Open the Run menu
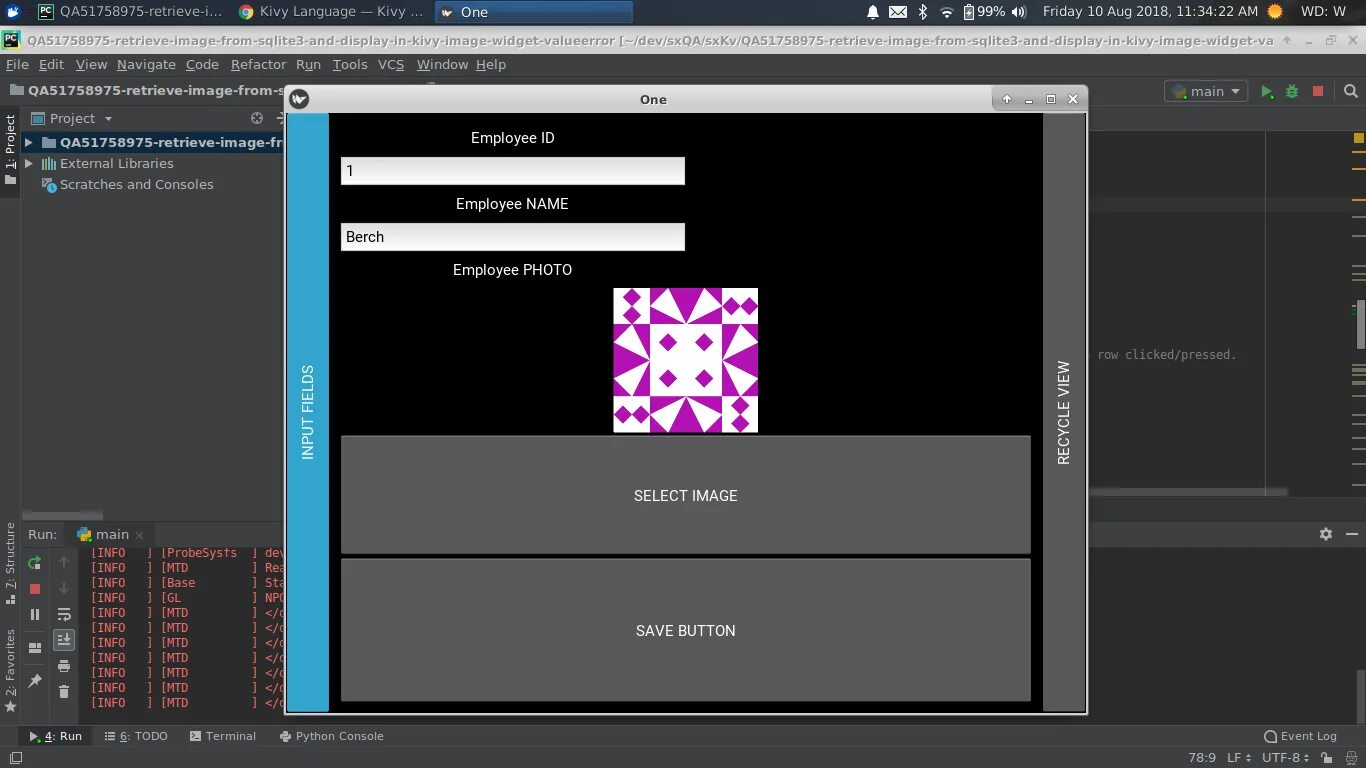Viewport: 1366px width, 768px height. coord(308,64)
